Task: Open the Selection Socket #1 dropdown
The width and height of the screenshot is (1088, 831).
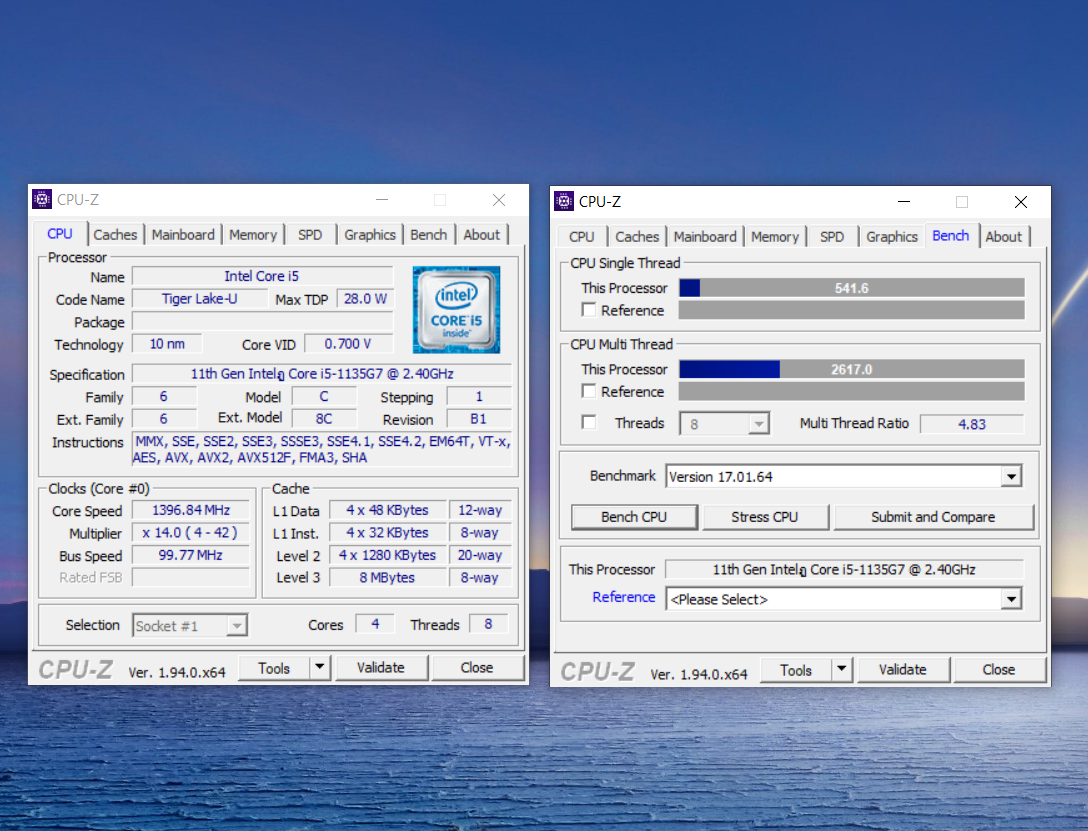Action: click(189, 626)
